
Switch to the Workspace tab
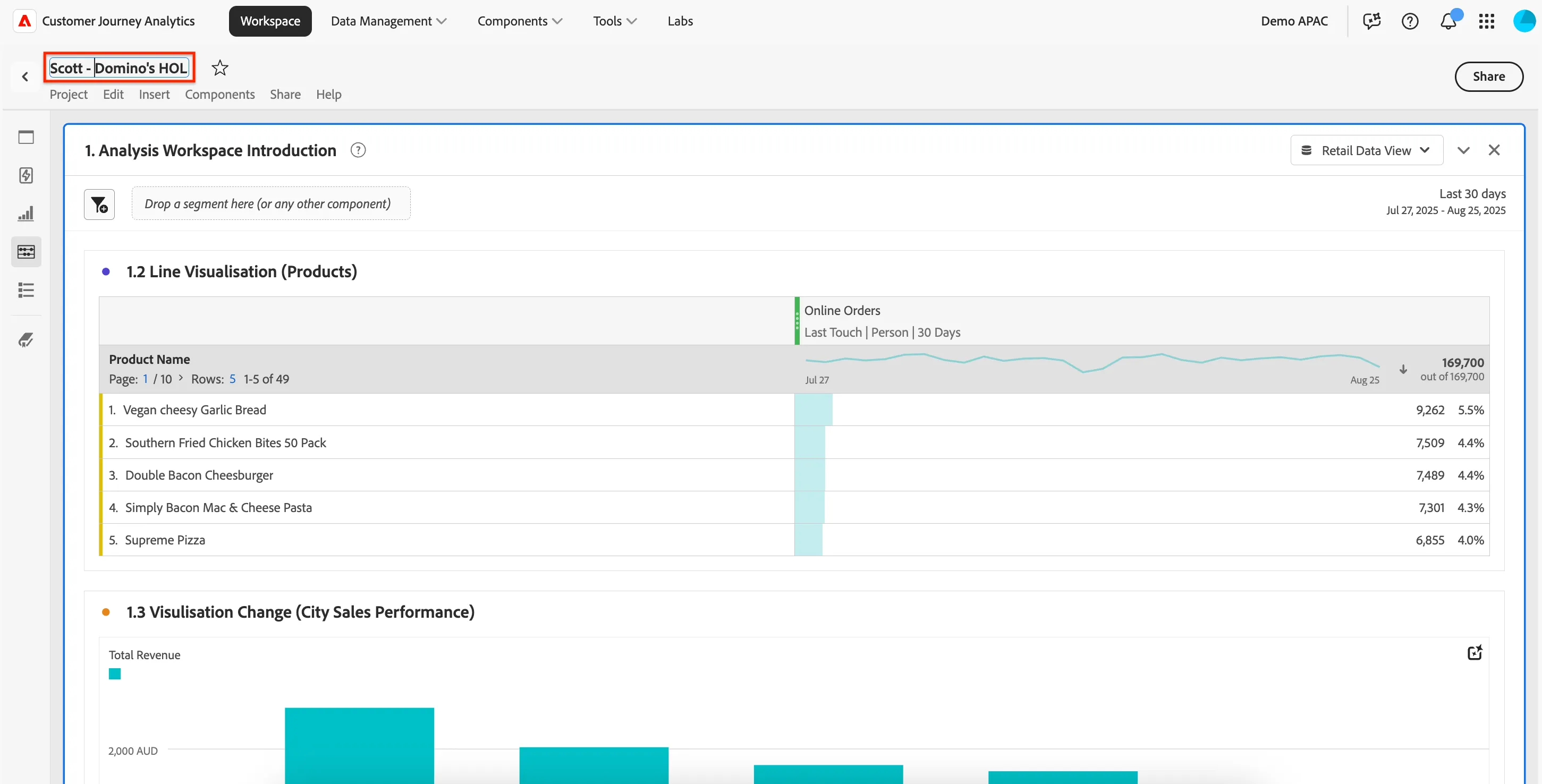[270, 21]
